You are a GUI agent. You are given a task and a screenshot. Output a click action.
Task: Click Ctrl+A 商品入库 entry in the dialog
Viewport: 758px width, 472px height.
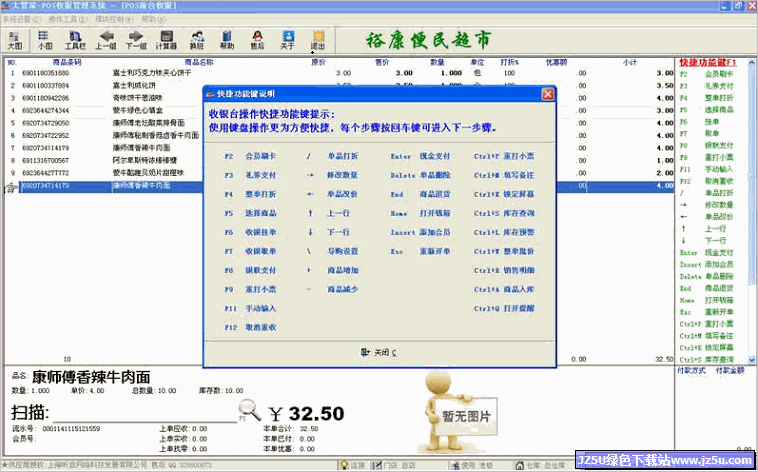pyautogui.click(x=504, y=289)
